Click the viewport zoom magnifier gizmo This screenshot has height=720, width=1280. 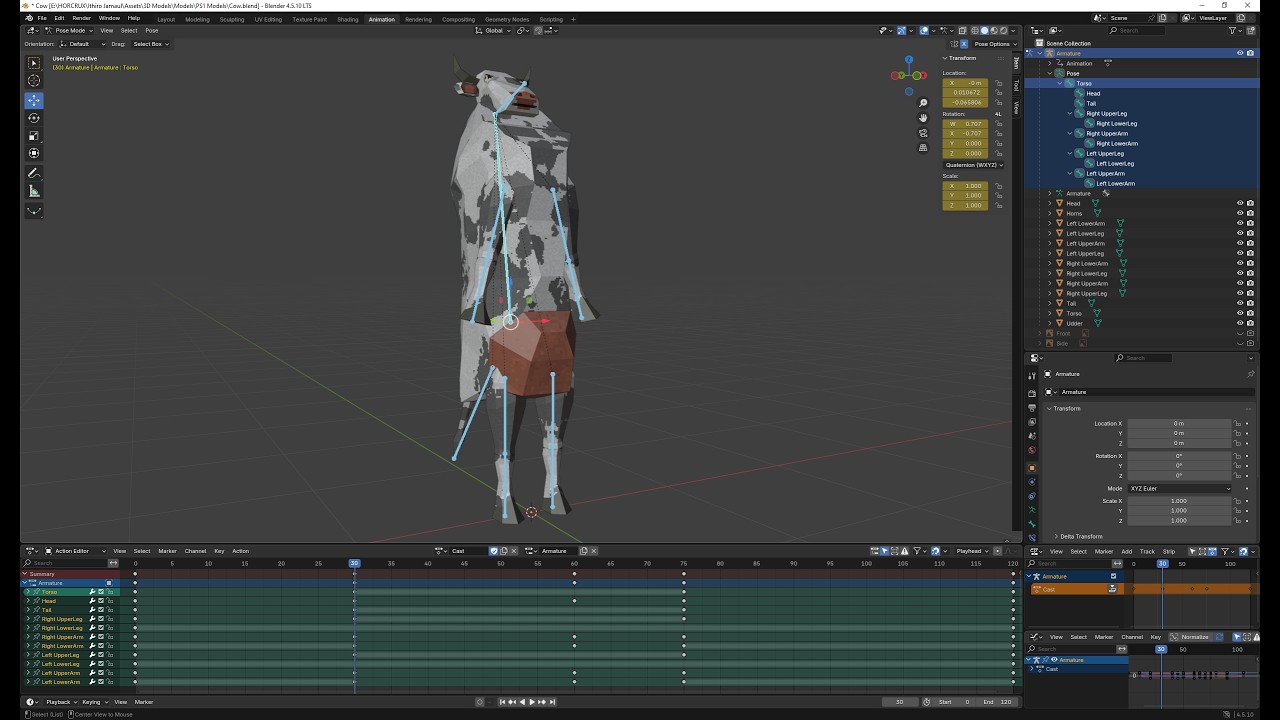[x=923, y=103]
